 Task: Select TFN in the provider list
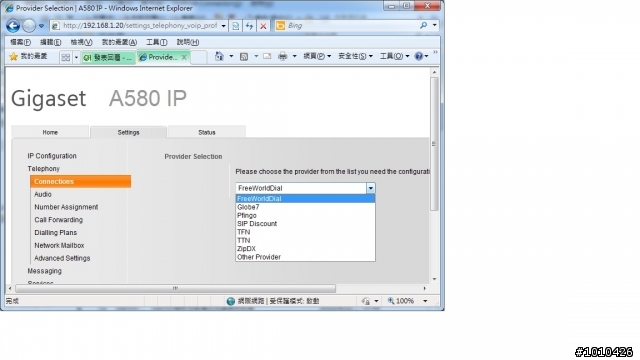click(x=305, y=232)
